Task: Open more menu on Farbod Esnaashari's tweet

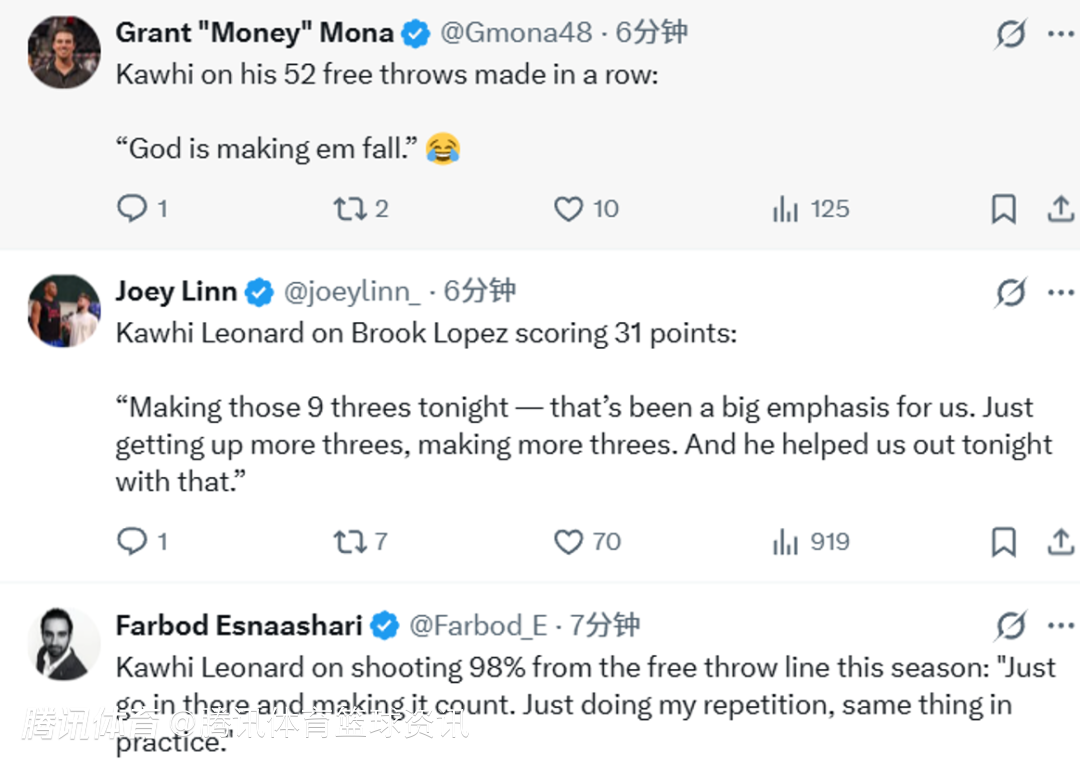Action: [x=1060, y=626]
